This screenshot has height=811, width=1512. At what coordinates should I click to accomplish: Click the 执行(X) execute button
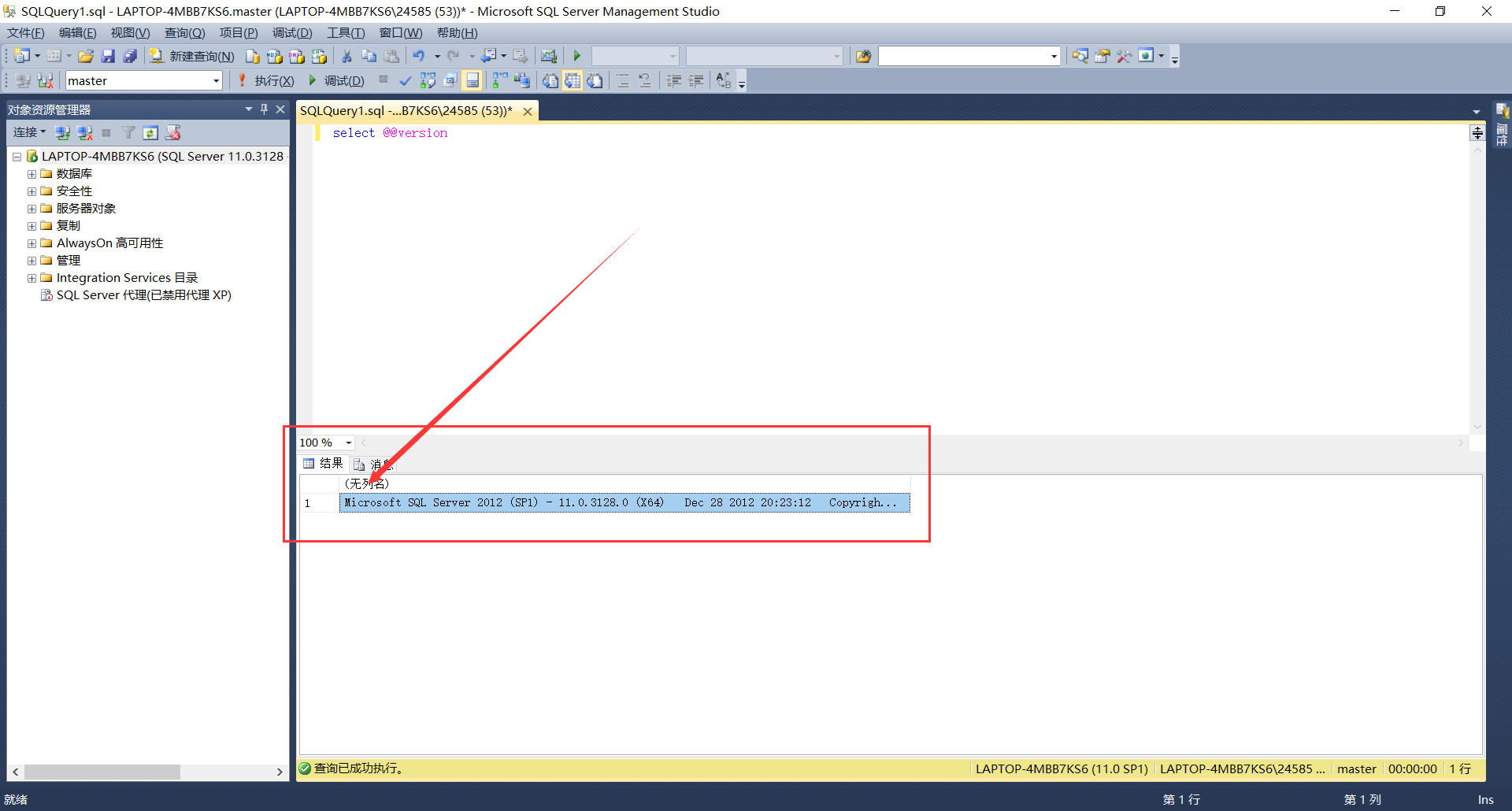(x=266, y=80)
